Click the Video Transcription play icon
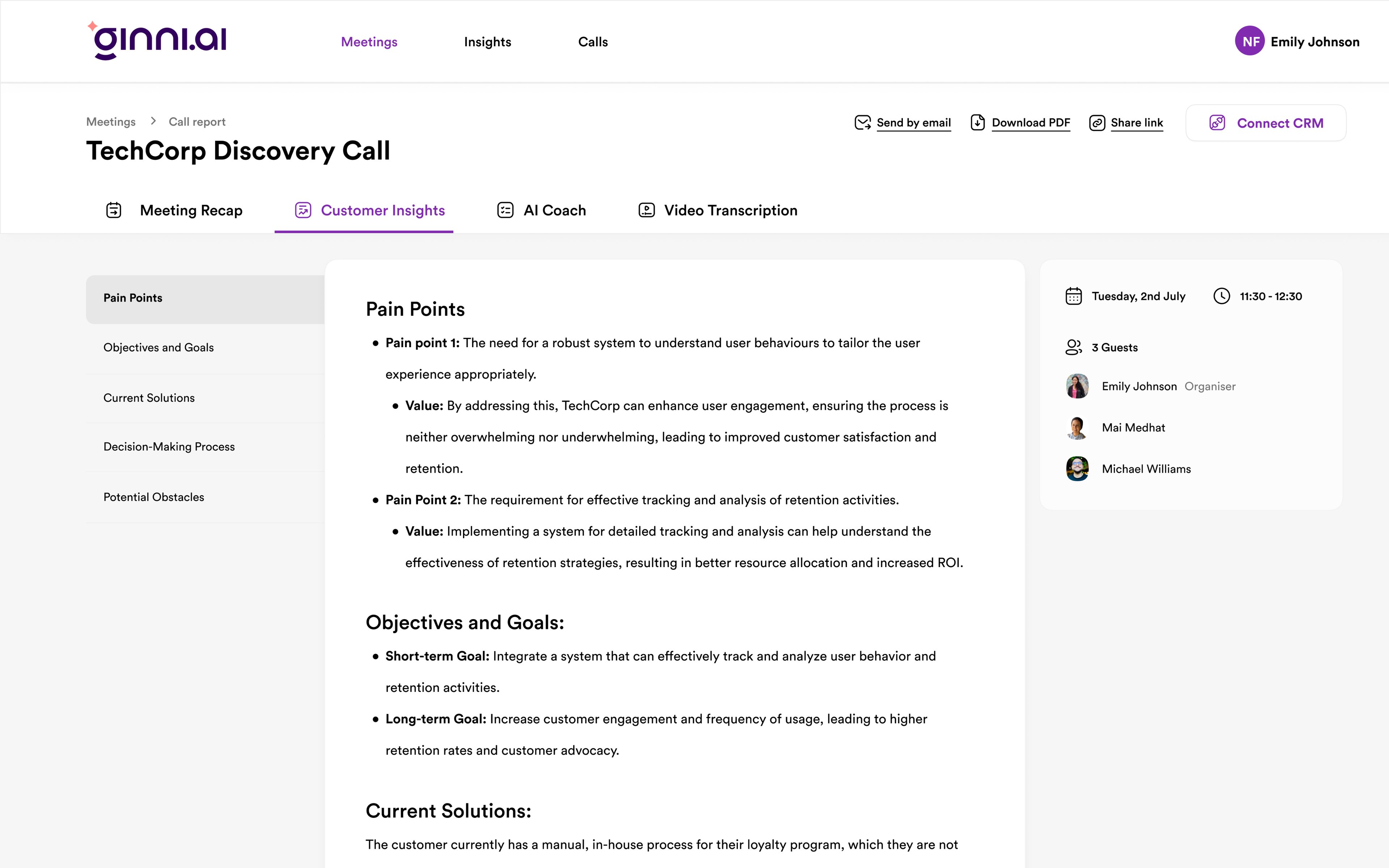 pos(646,210)
